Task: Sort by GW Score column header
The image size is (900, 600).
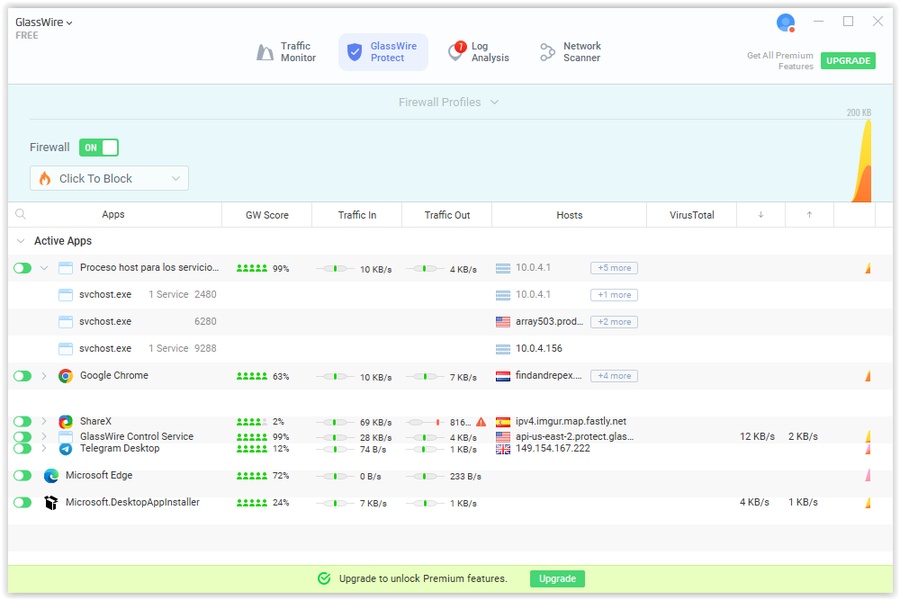Action: [267, 215]
